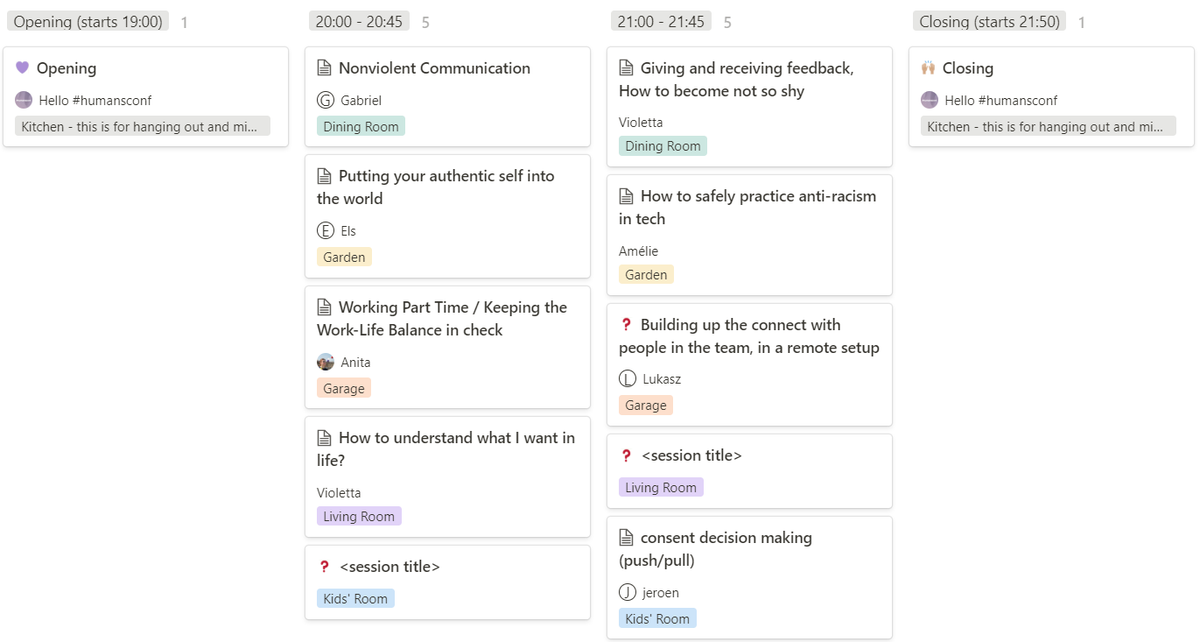Select the Opening (starts 19:00) column header

coord(88,21)
